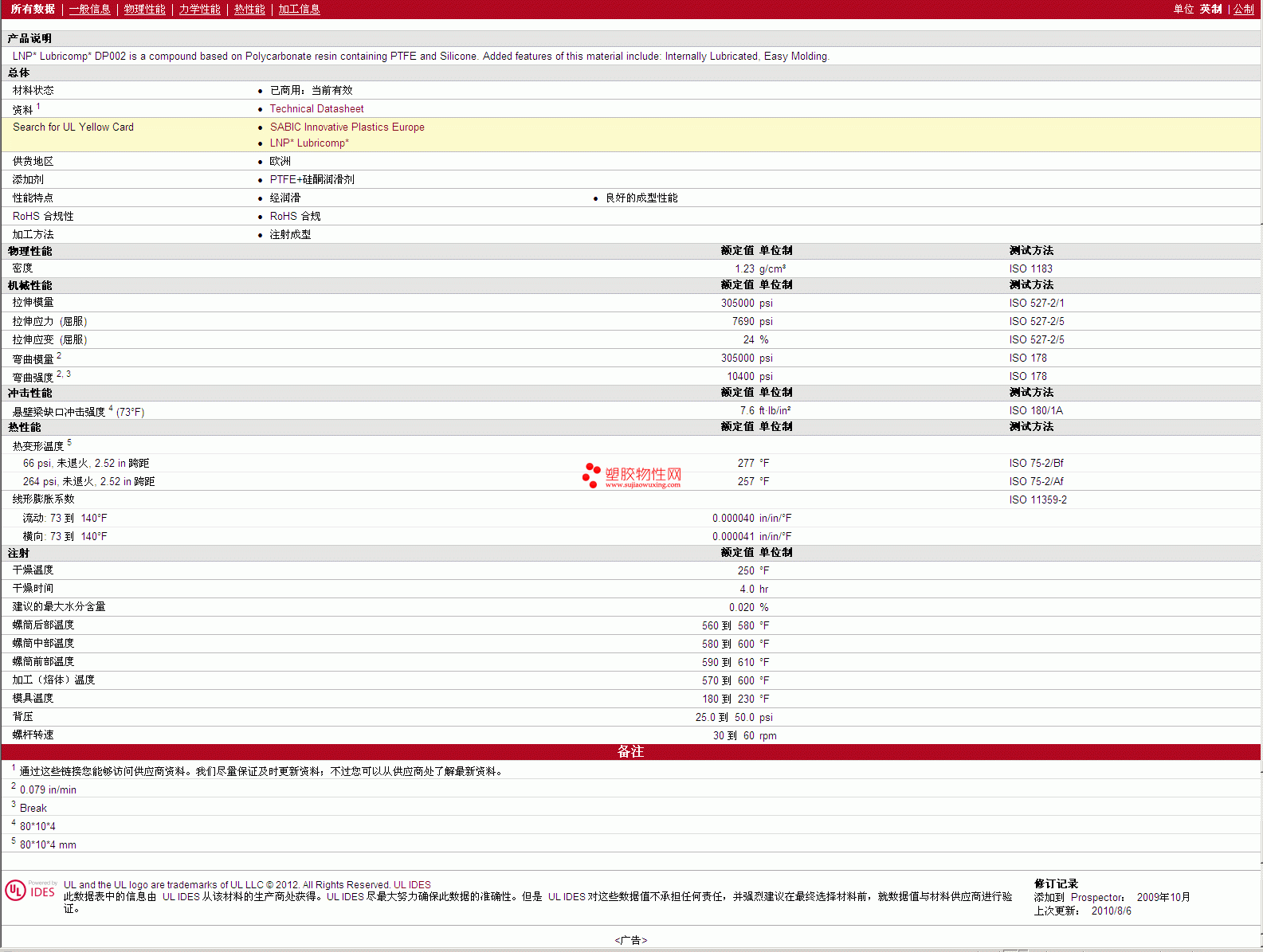Select 欧洲 supply region entry
This screenshot has width=1263, height=952.
280,161
